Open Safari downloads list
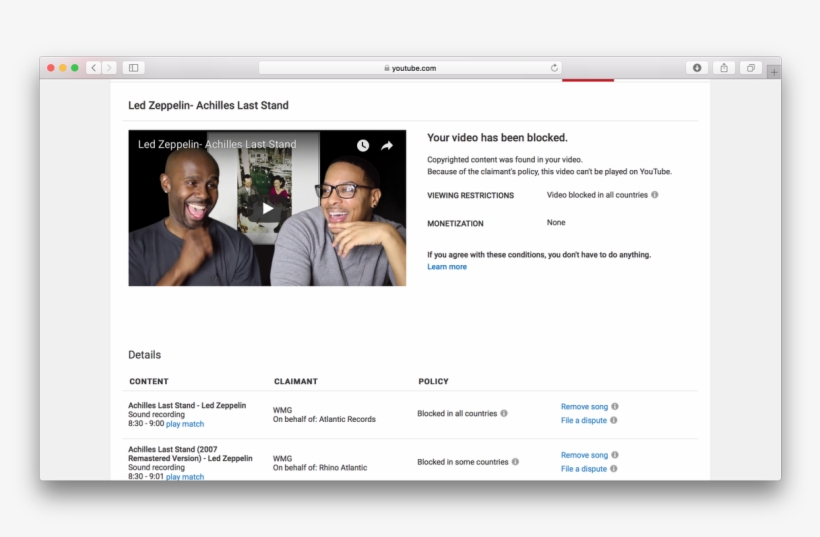This screenshot has height=537, width=820. pos(697,68)
